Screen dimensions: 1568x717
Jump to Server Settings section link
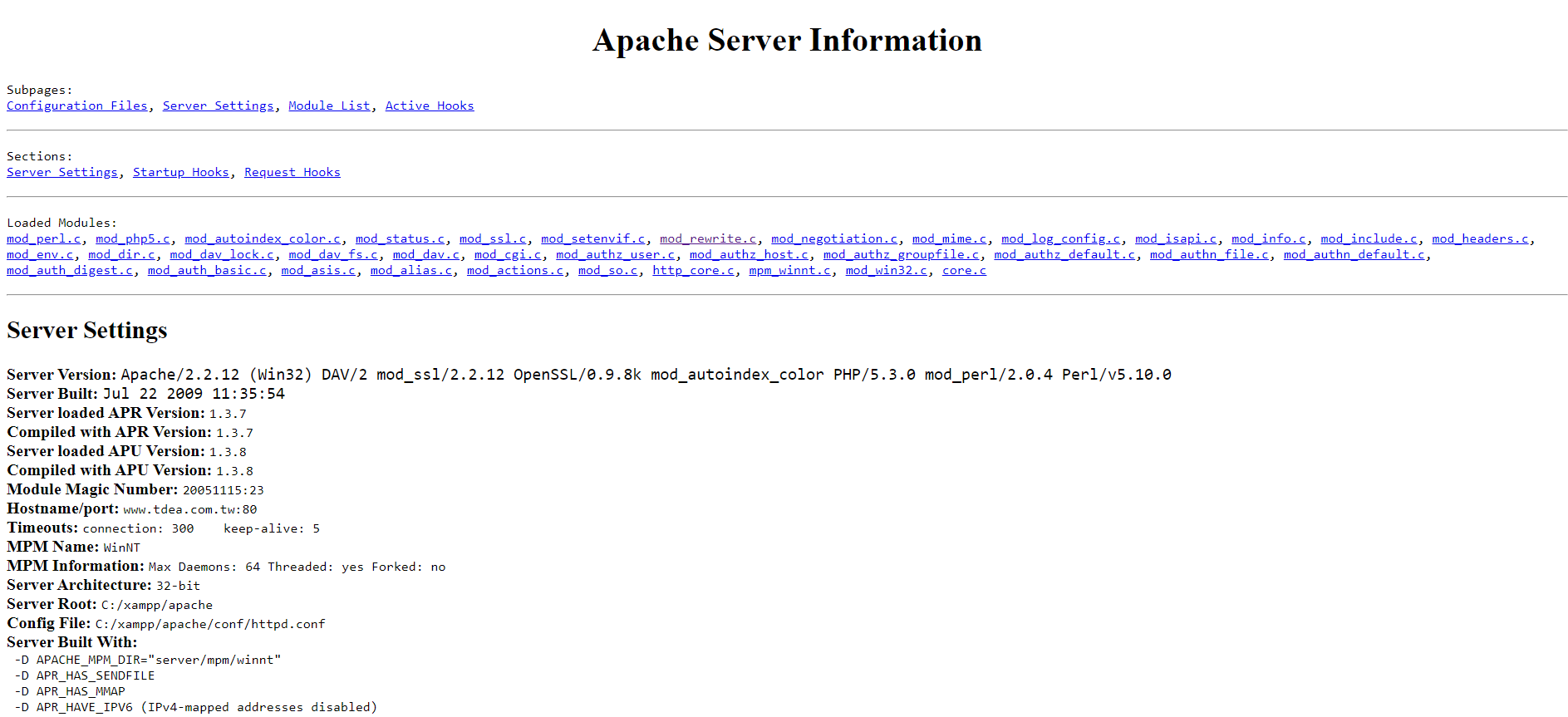[x=62, y=172]
